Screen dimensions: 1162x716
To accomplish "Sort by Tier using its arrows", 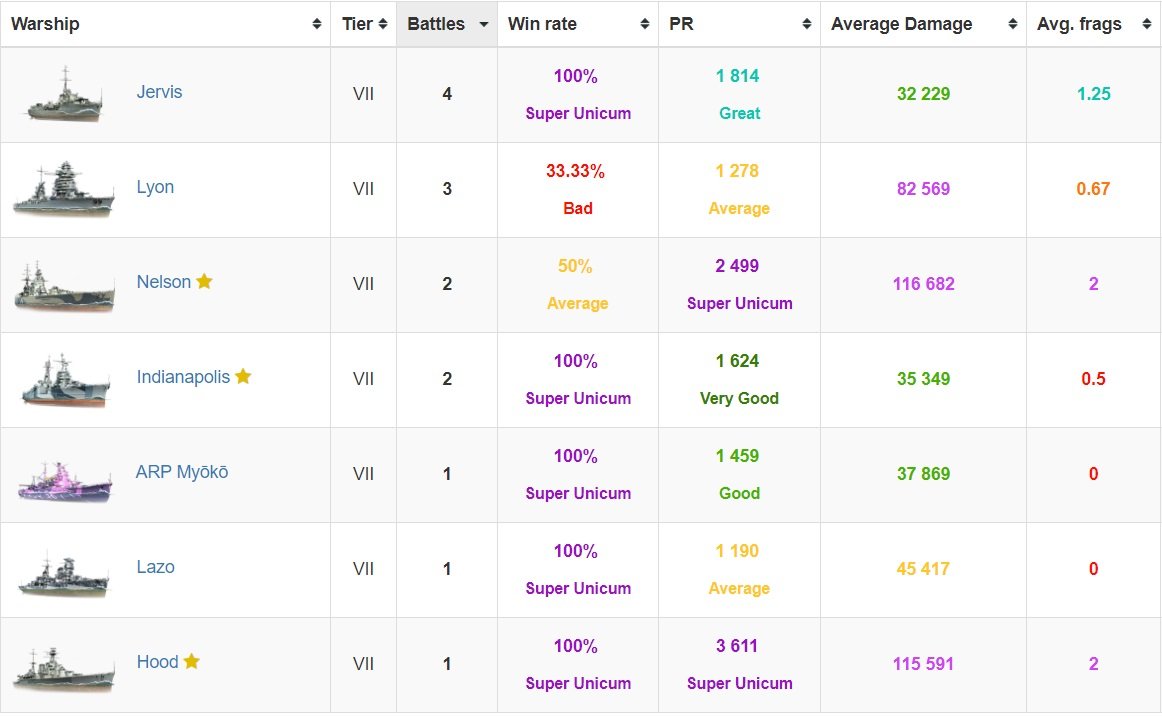I will tap(382, 24).
